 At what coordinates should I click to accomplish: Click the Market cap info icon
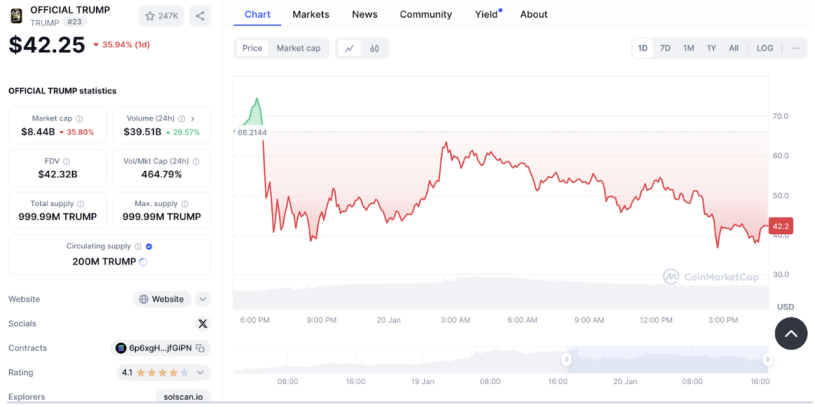[x=80, y=119]
